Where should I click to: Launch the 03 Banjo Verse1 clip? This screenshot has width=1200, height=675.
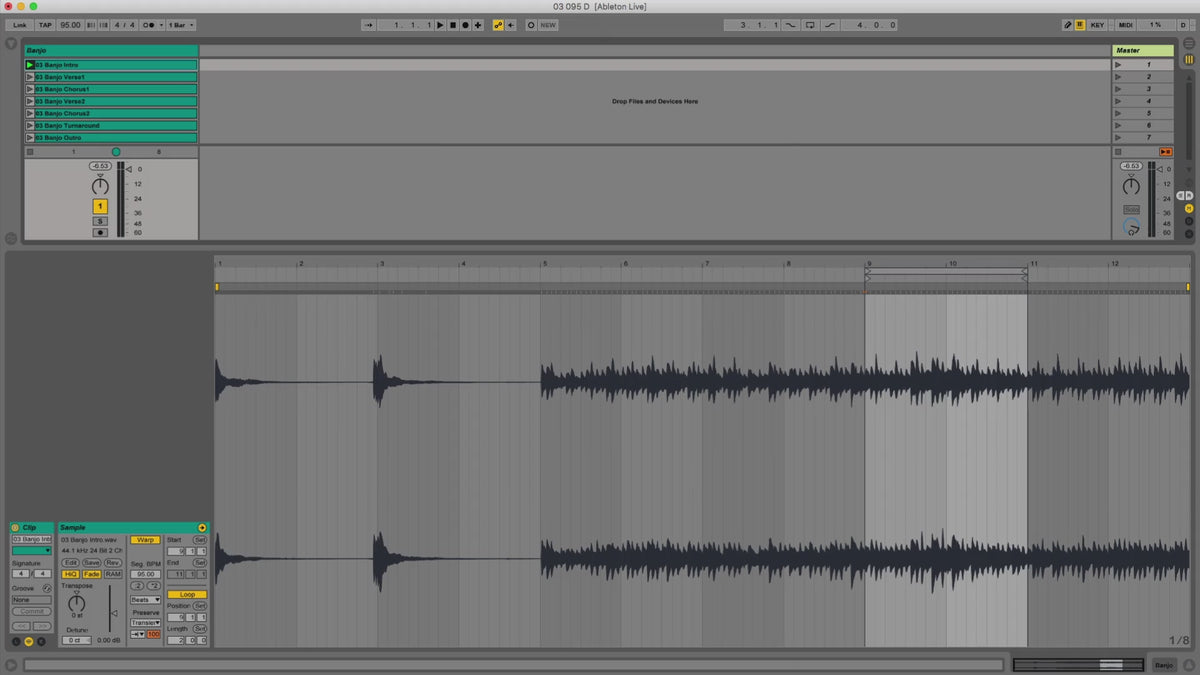tap(30, 77)
